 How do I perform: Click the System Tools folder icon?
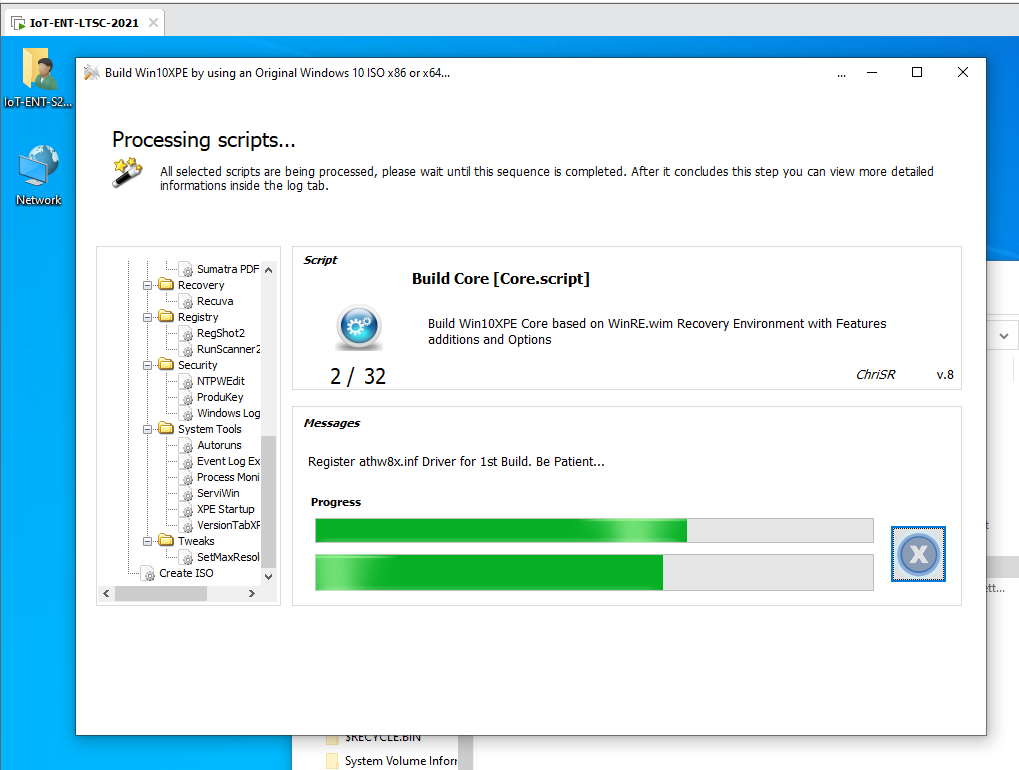[x=166, y=429]
